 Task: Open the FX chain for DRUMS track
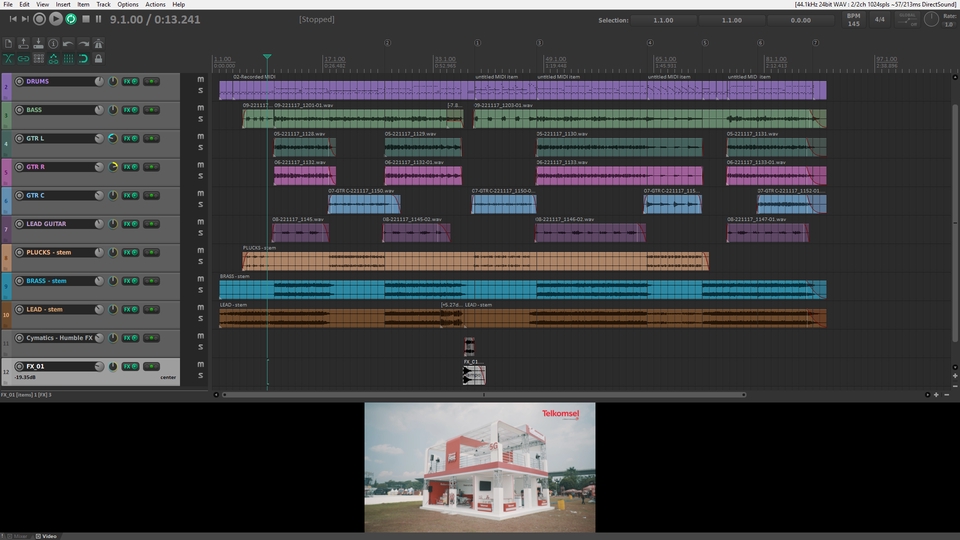pos(127,81)
